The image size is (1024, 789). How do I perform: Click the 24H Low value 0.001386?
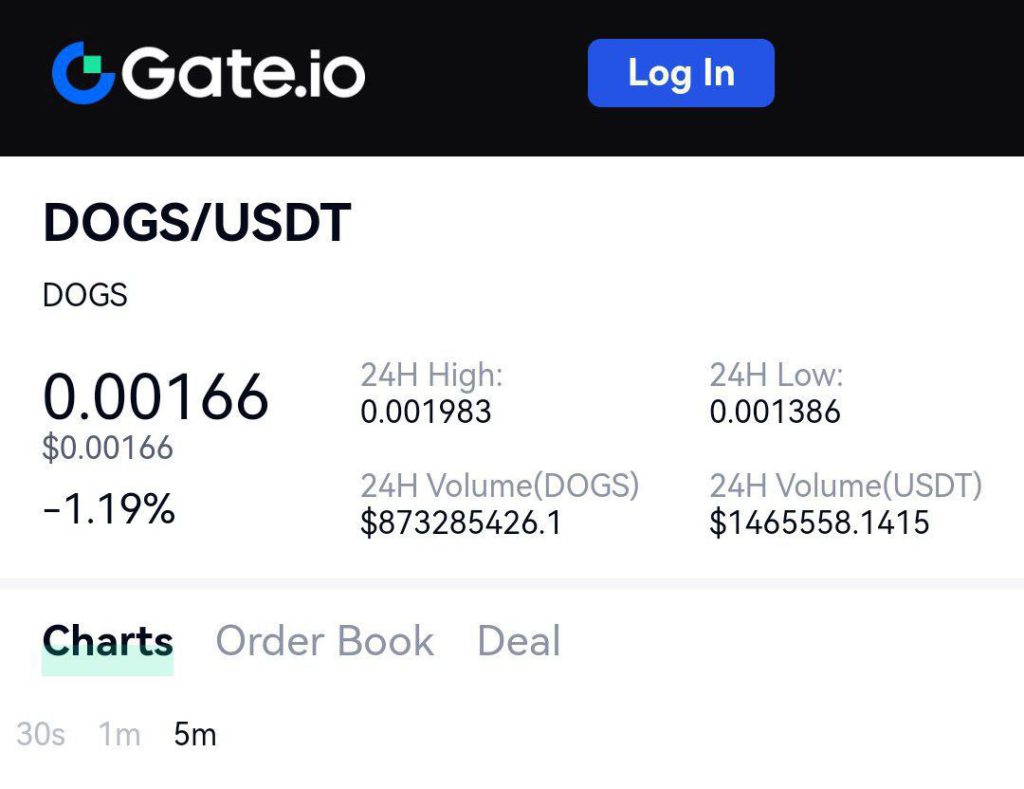(x=775, y=412)
